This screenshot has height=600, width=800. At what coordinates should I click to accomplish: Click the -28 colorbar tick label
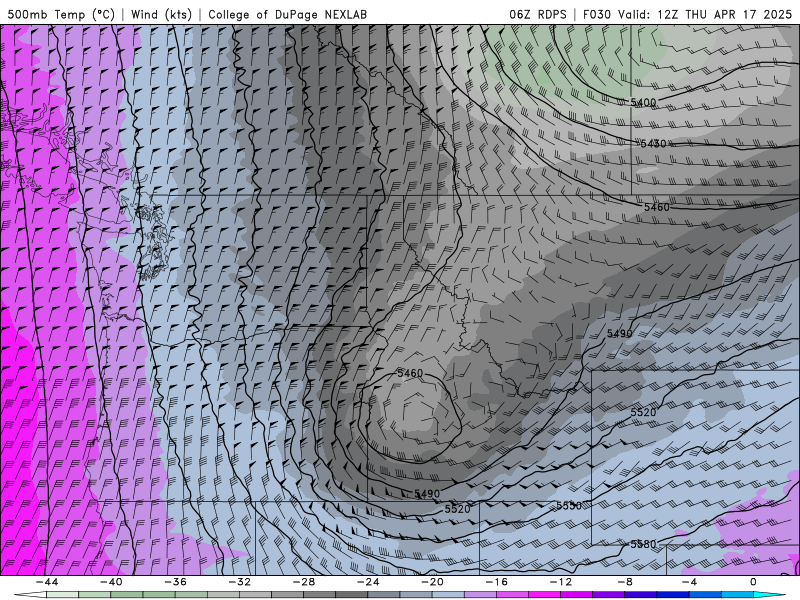click(304, 582)
